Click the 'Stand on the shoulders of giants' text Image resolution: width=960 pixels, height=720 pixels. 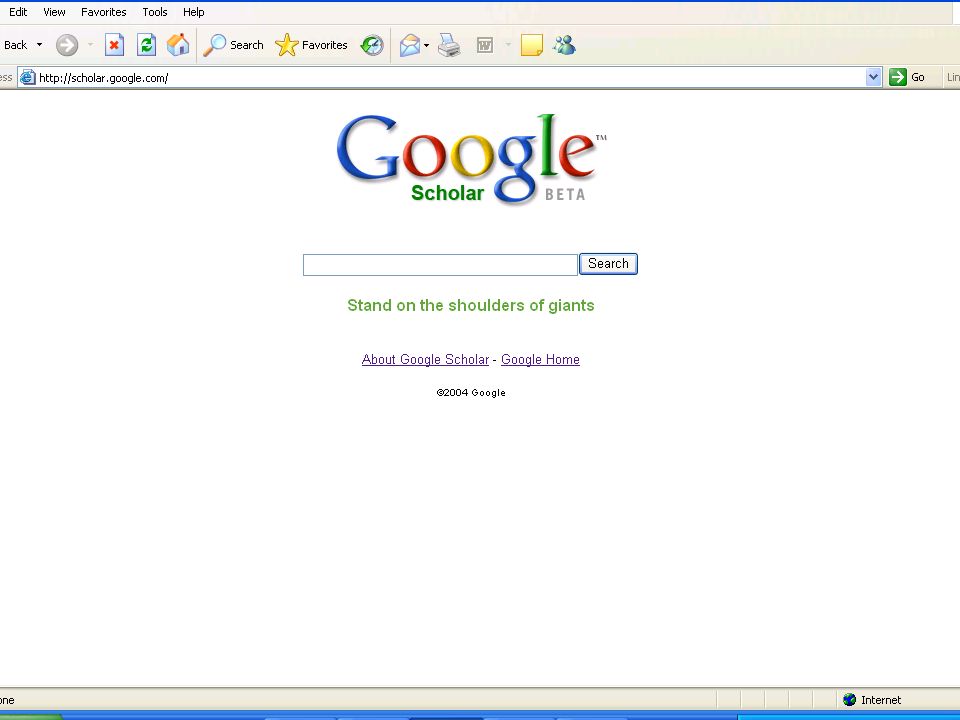click(471, 306)
